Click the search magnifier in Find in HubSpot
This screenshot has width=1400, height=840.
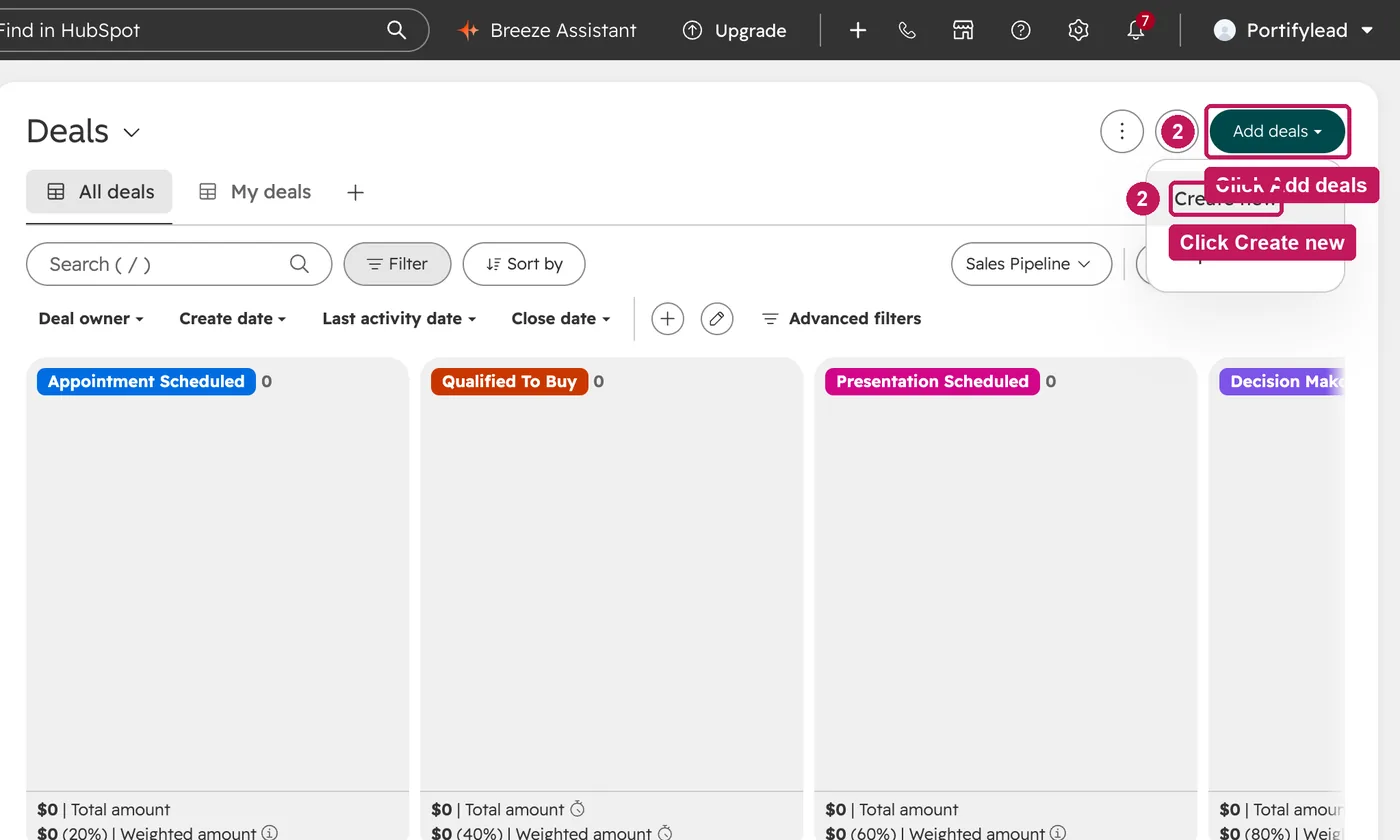[396, 30]
